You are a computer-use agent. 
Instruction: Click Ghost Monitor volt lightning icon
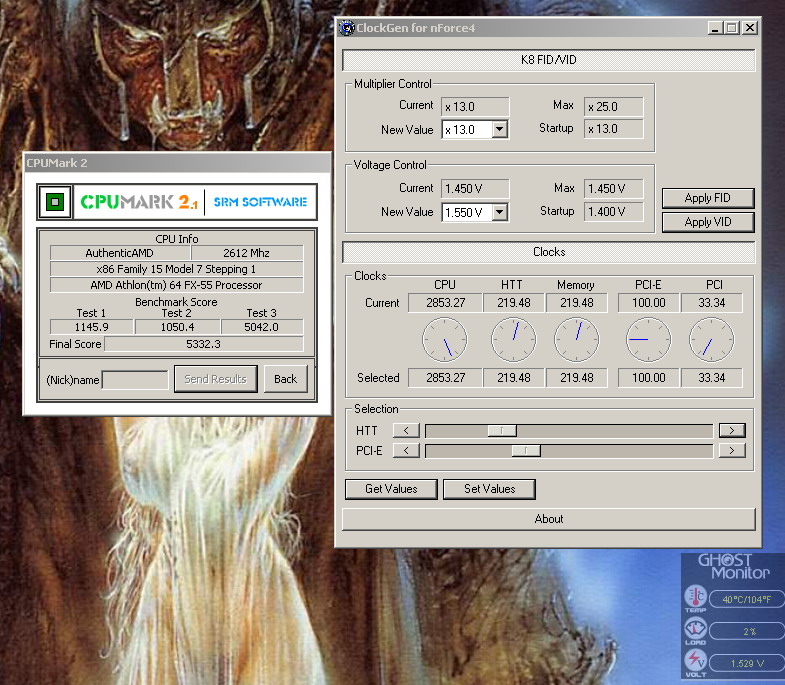click(695, 660)
